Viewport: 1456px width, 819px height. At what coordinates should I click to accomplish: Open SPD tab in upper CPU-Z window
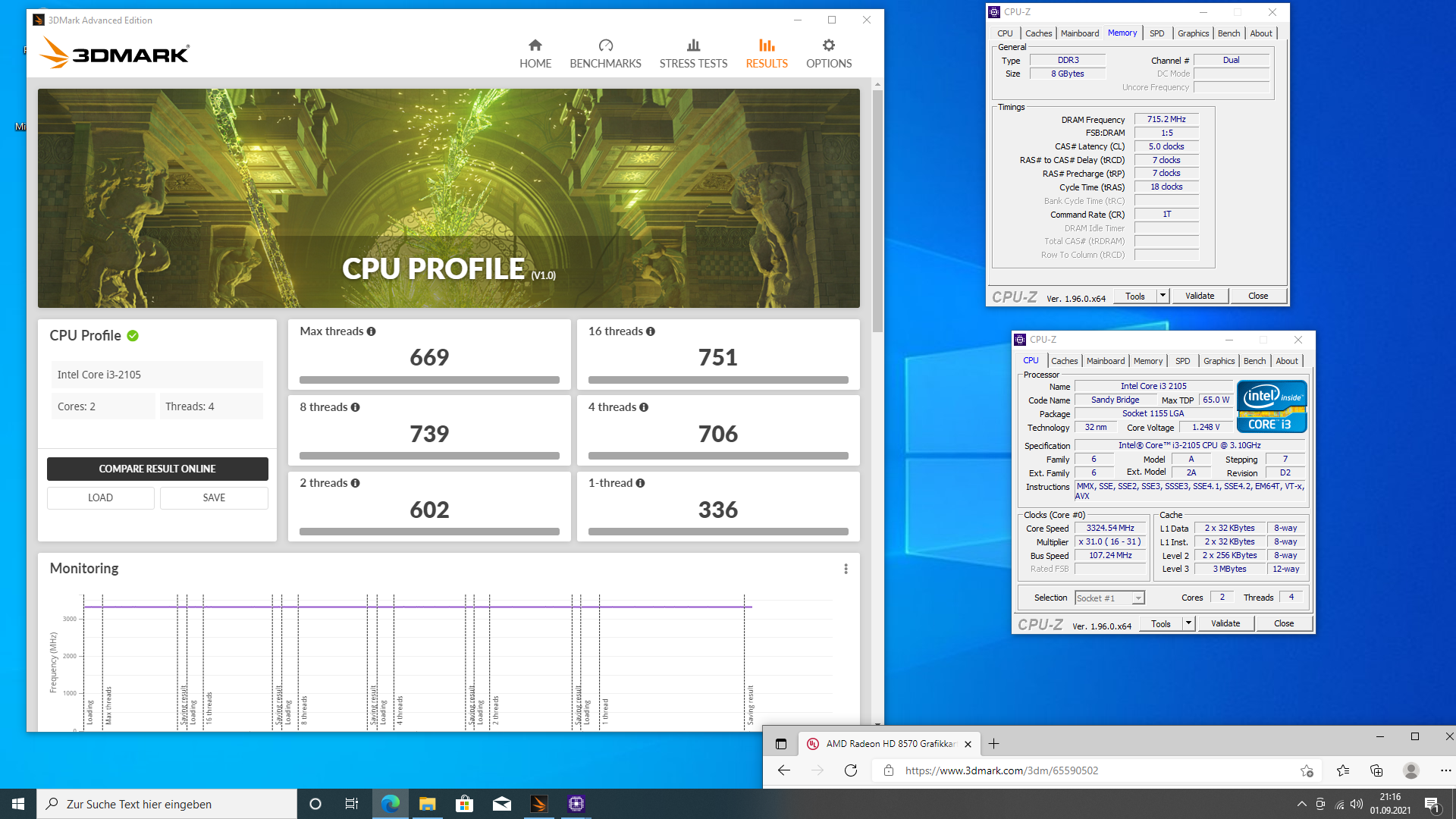click(x=1156, y=33)
